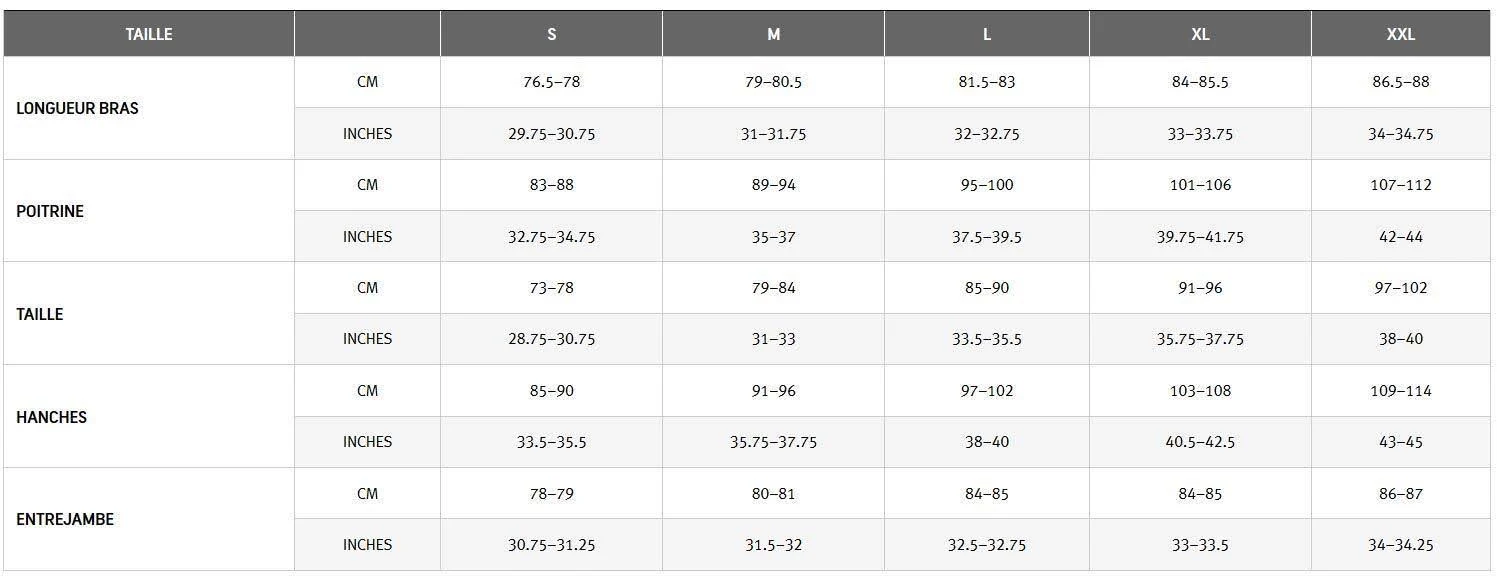This screenshot has height=582, width=1503.
Task: Click the 76.5–78 arm length cell
Action: tap(551, 82)
